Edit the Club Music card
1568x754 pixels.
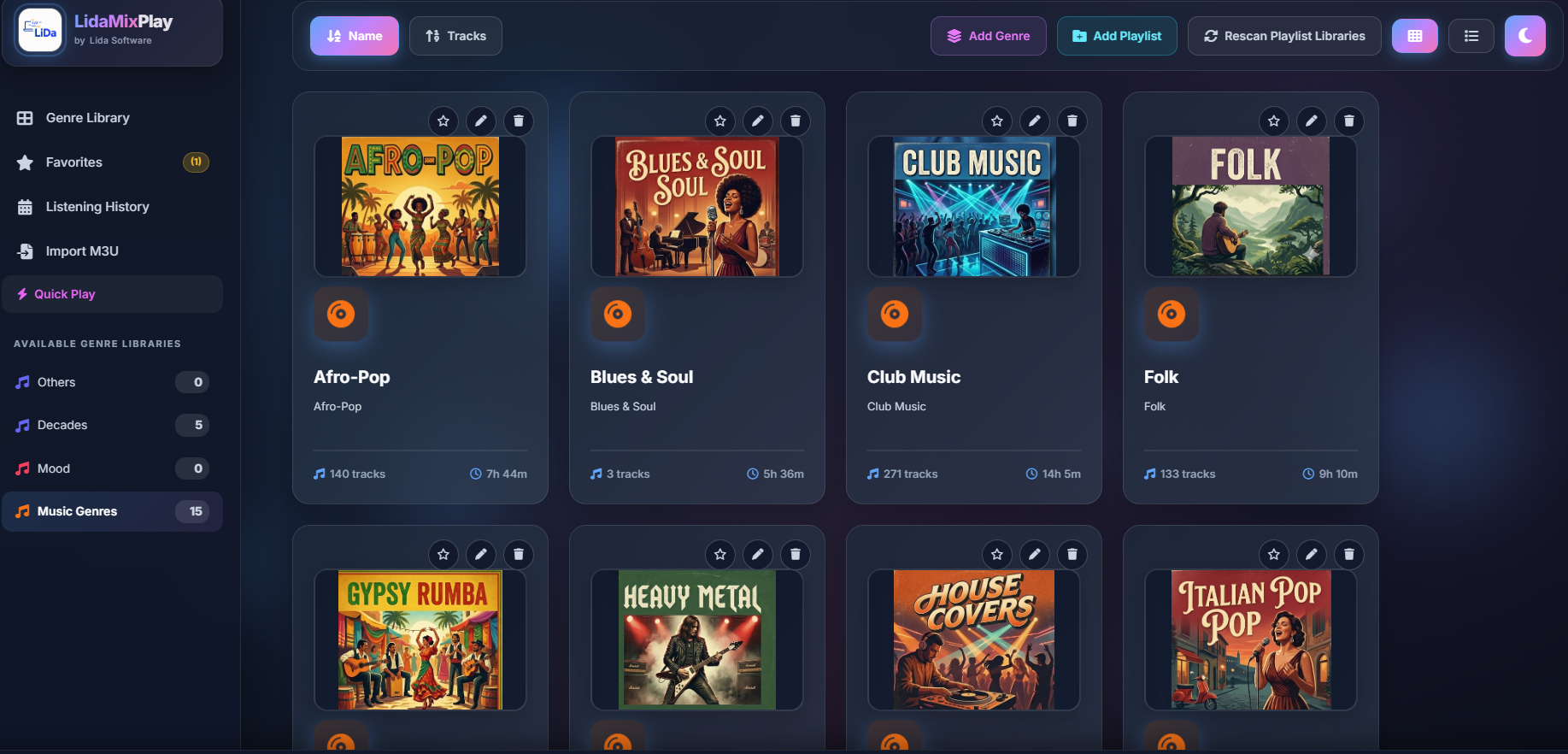coord(1035,121)
